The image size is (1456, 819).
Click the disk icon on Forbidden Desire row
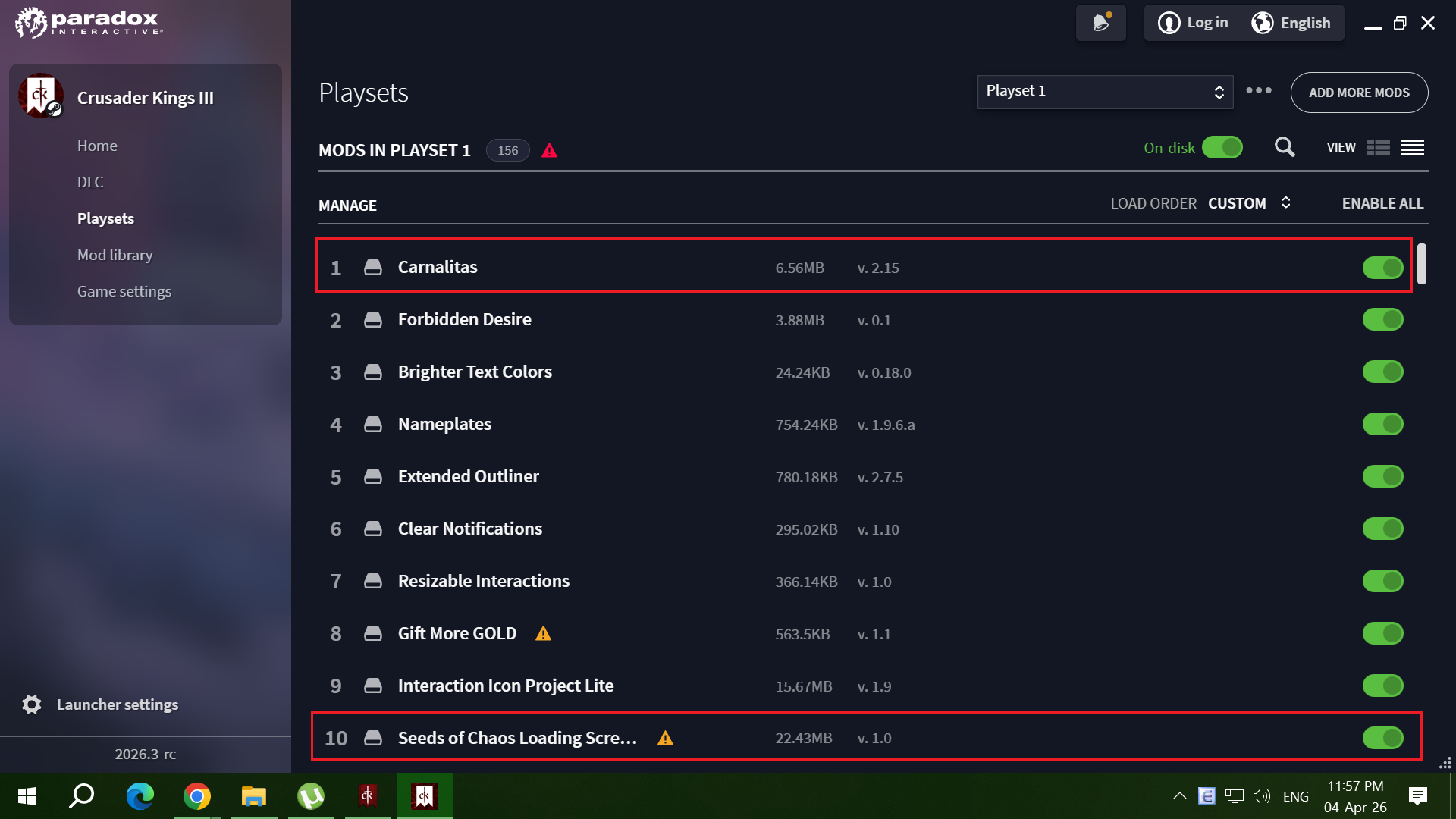373,319
